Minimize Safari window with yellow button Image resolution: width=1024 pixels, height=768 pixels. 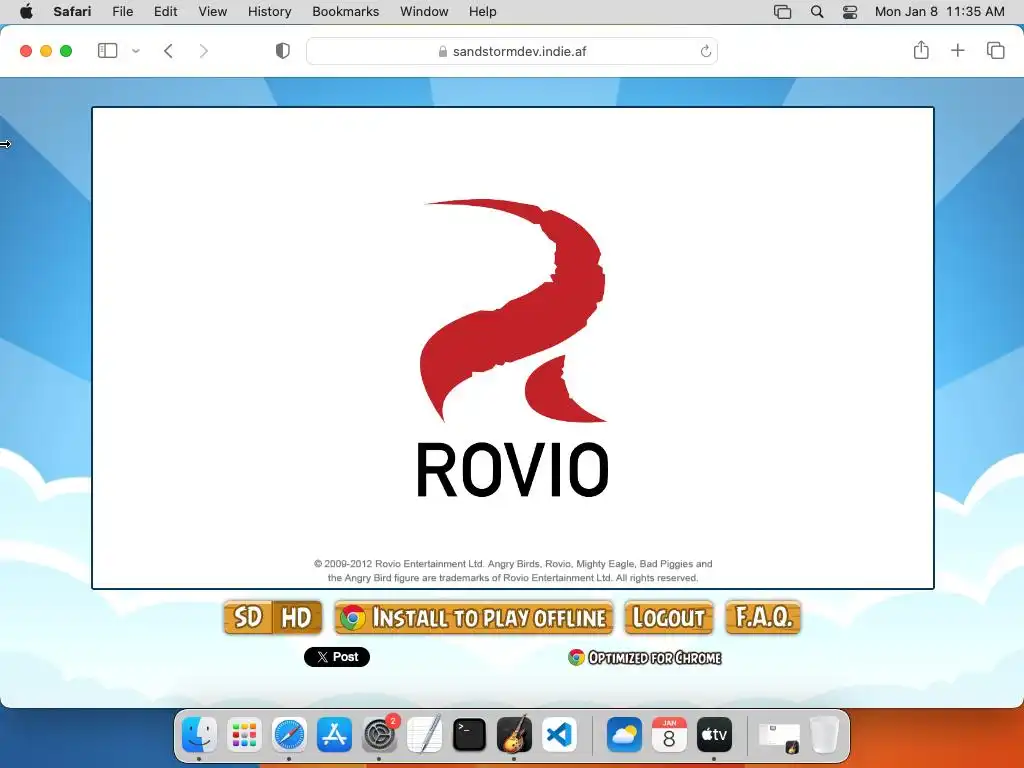click(x=46, y=51)
